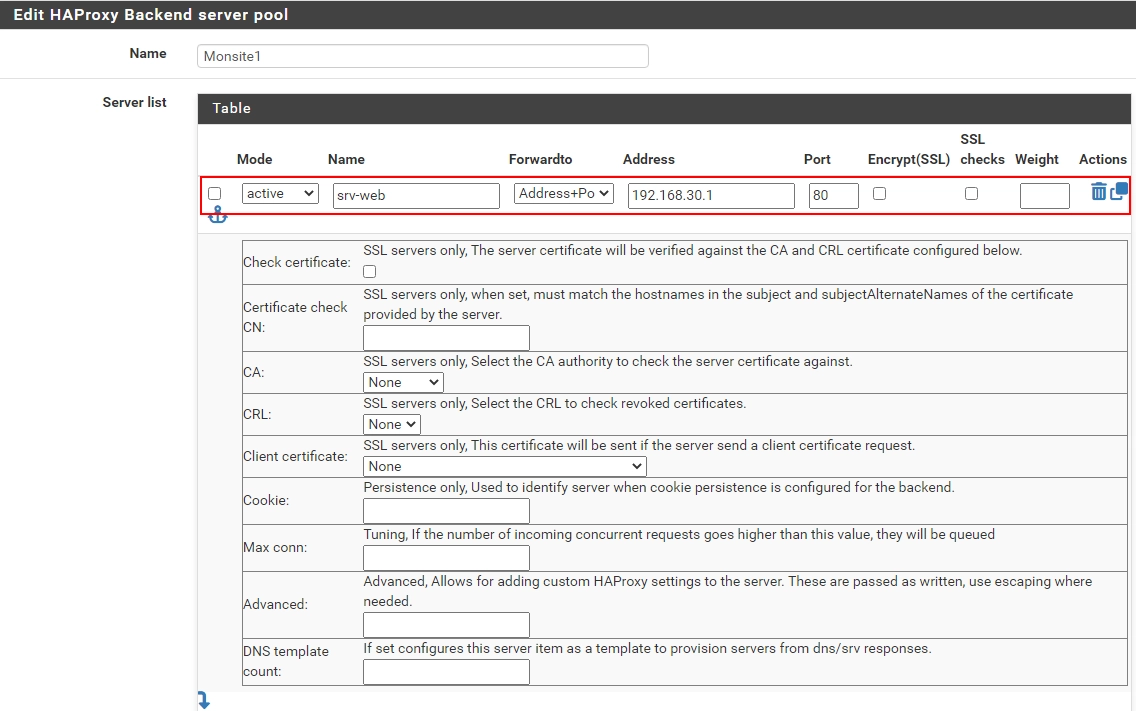Click the Advanced settings input field
Image resolution: width=1136 pixels, height=711 pixels.
[446, 625]
